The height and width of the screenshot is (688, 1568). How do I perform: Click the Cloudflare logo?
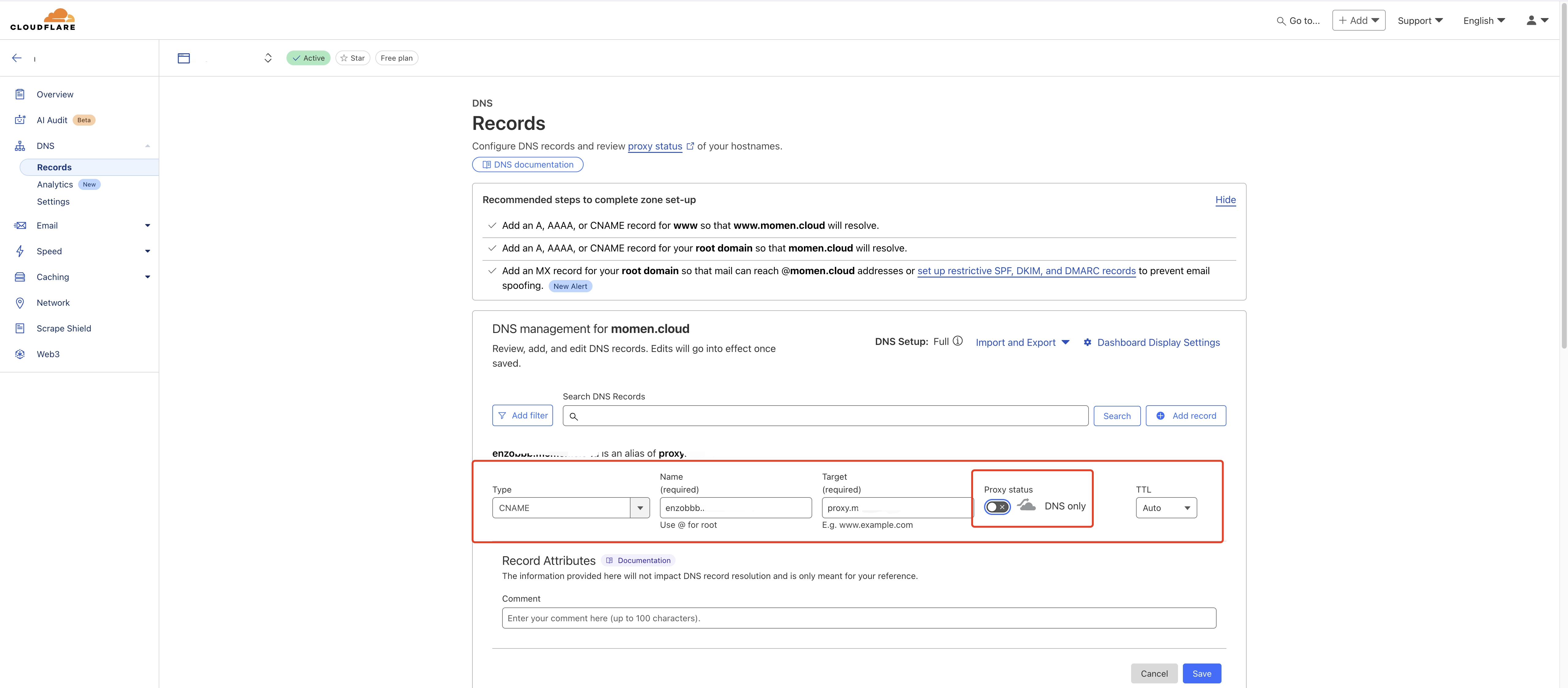click(x=43, y=20)
